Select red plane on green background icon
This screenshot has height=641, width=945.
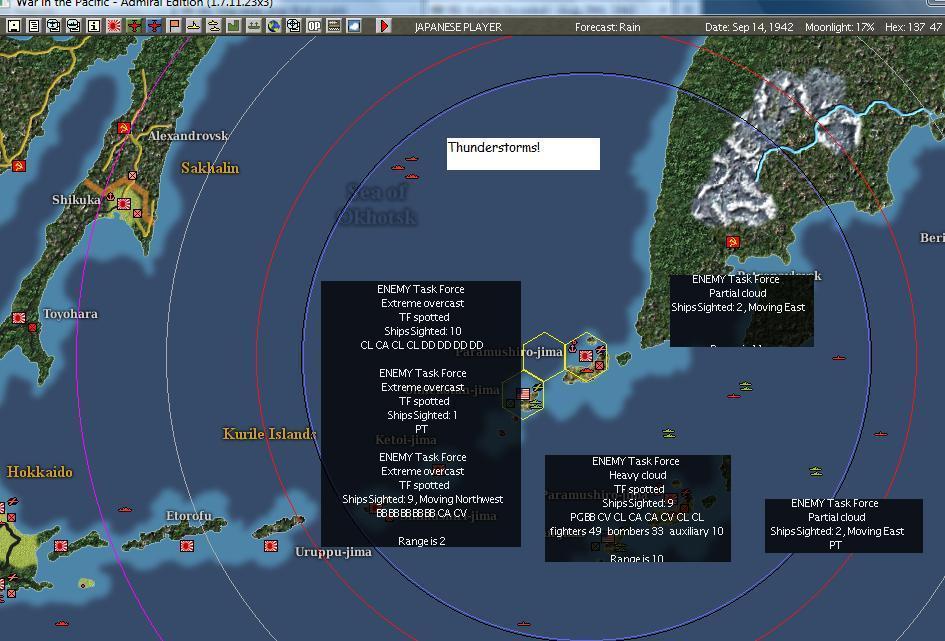pyautogui.click(x=134, y=26)
